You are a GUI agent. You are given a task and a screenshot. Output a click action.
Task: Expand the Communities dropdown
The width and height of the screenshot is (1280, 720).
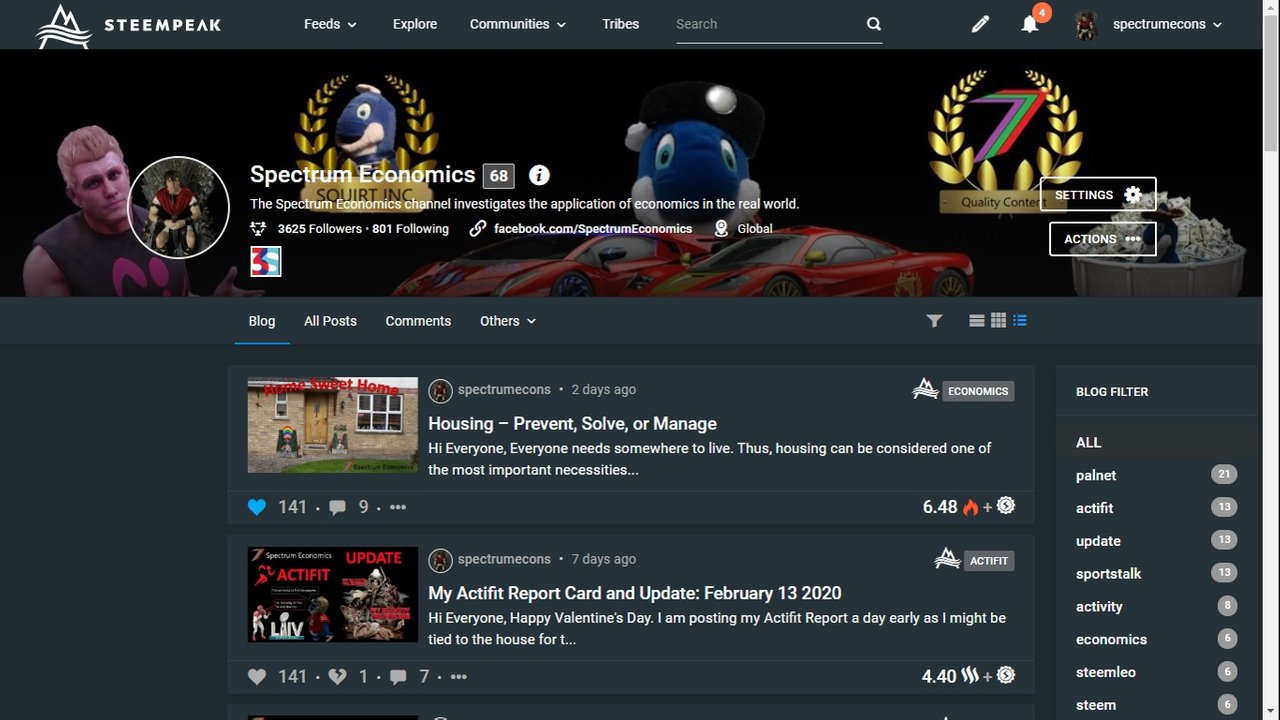[x=518, y=24]
